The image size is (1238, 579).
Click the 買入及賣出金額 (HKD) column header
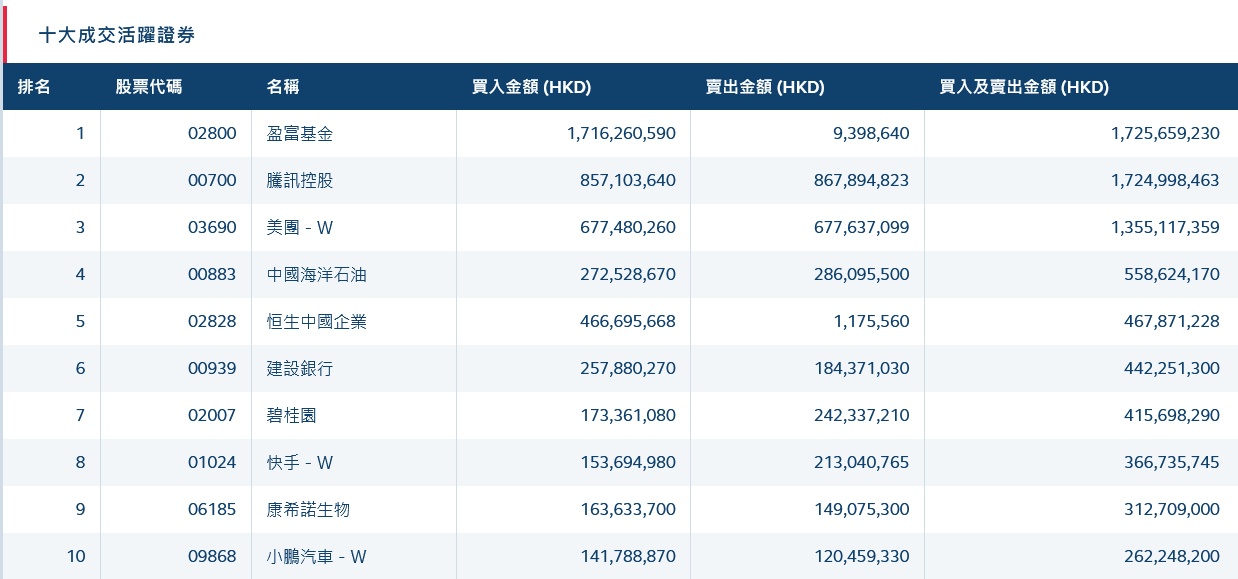tap(1024, 87)
